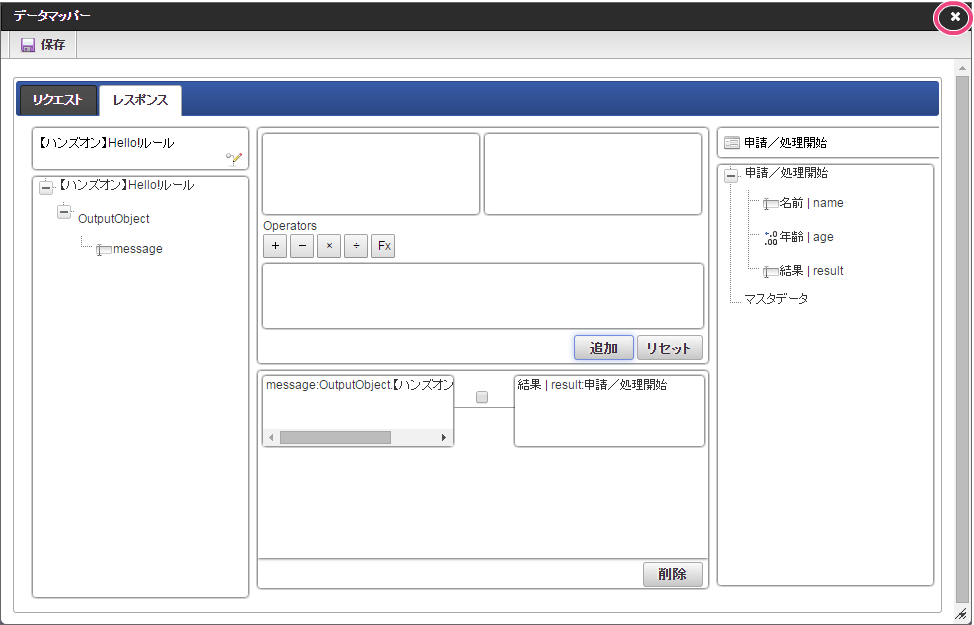Insert the divide operator

[x=356, y=246]
